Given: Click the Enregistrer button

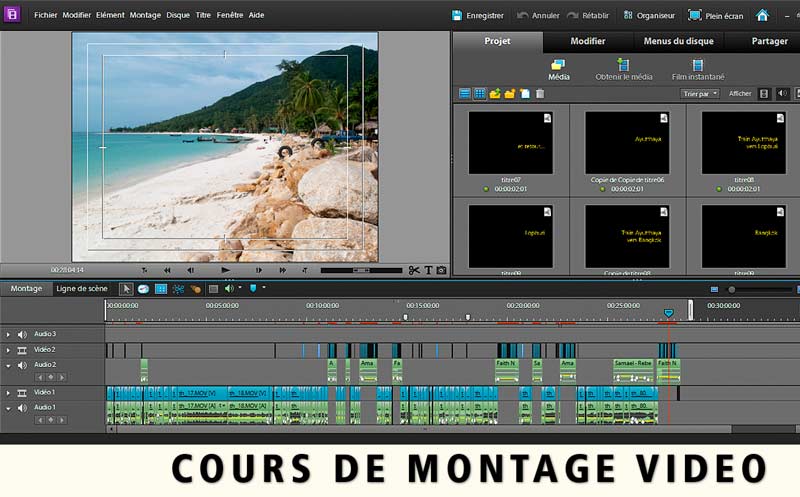Looking at the screenshot, I should click(478, 15).
